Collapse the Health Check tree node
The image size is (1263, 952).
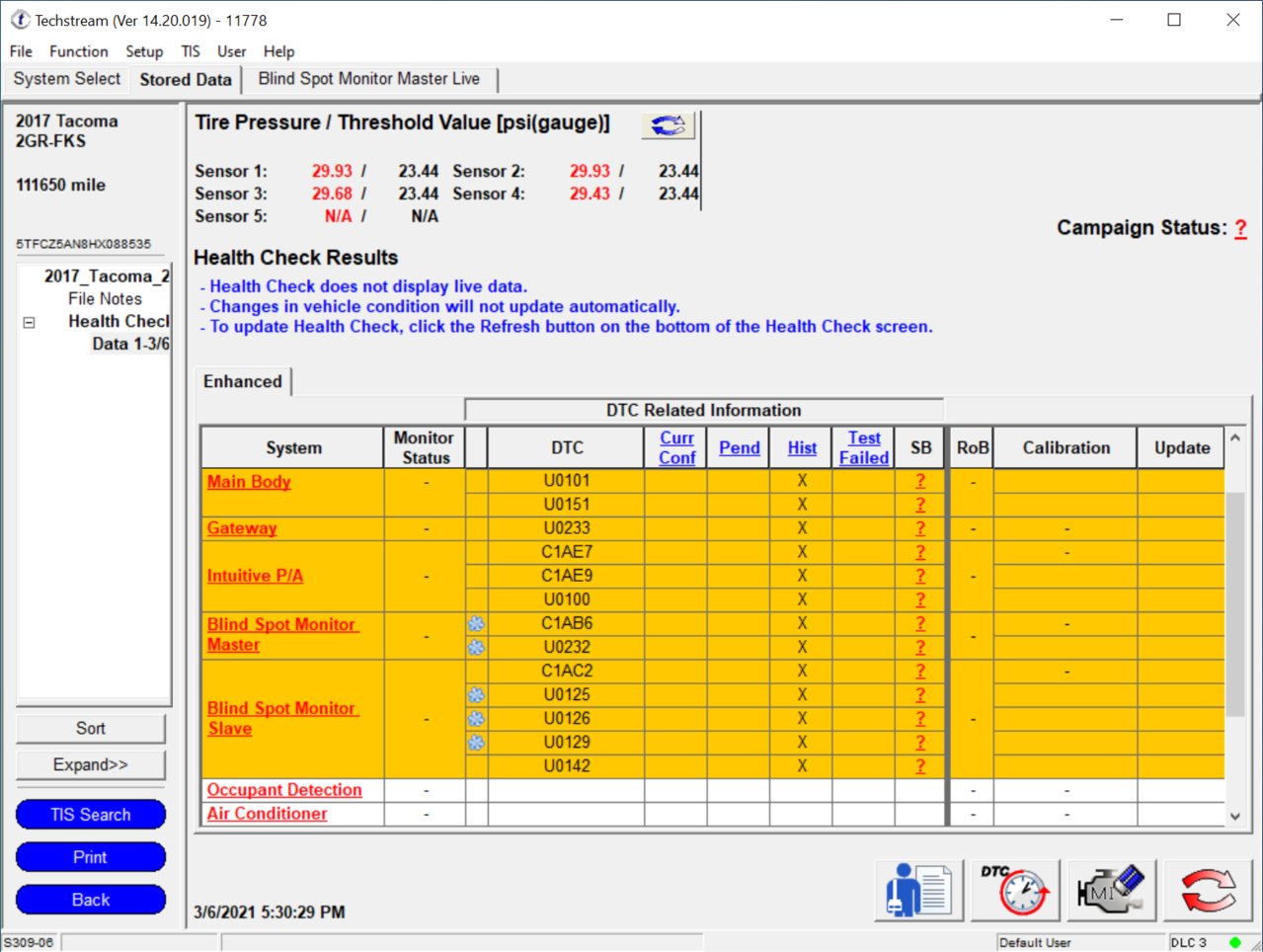[x=29, y=322]
